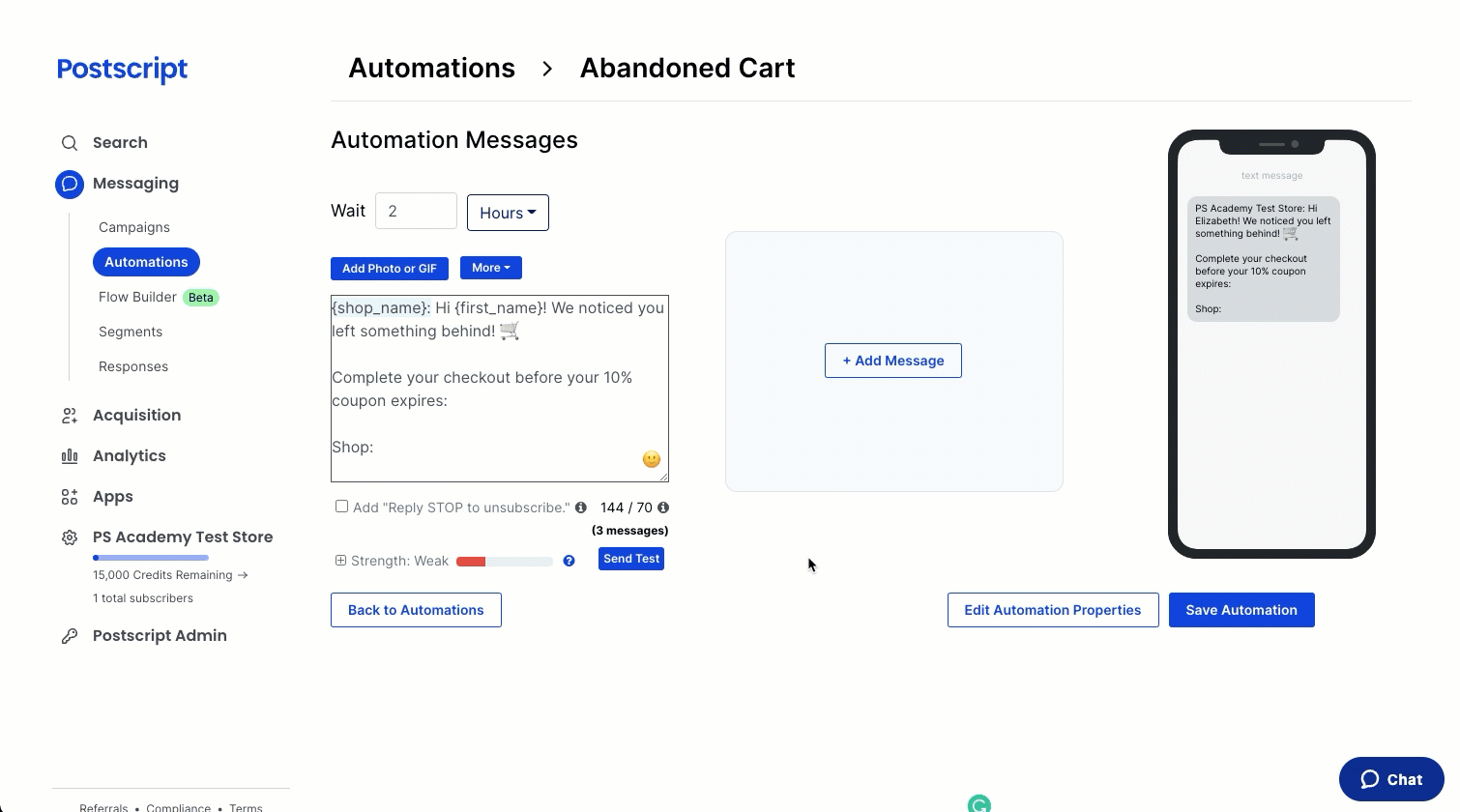Click the Save Automation button
Screen dimensions: 1460x812
tap(1241, 610)
